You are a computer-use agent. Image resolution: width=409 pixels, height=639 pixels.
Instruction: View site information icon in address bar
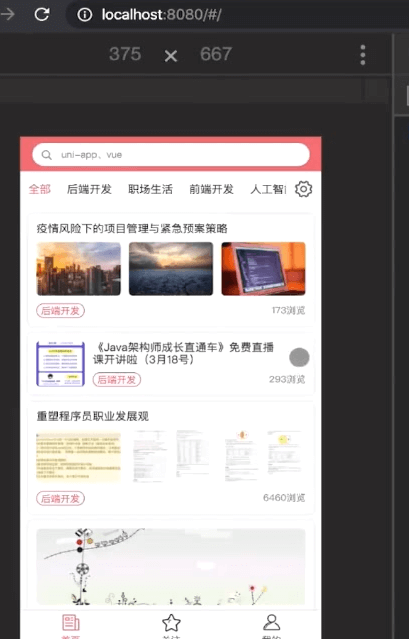tap(85, 15)
